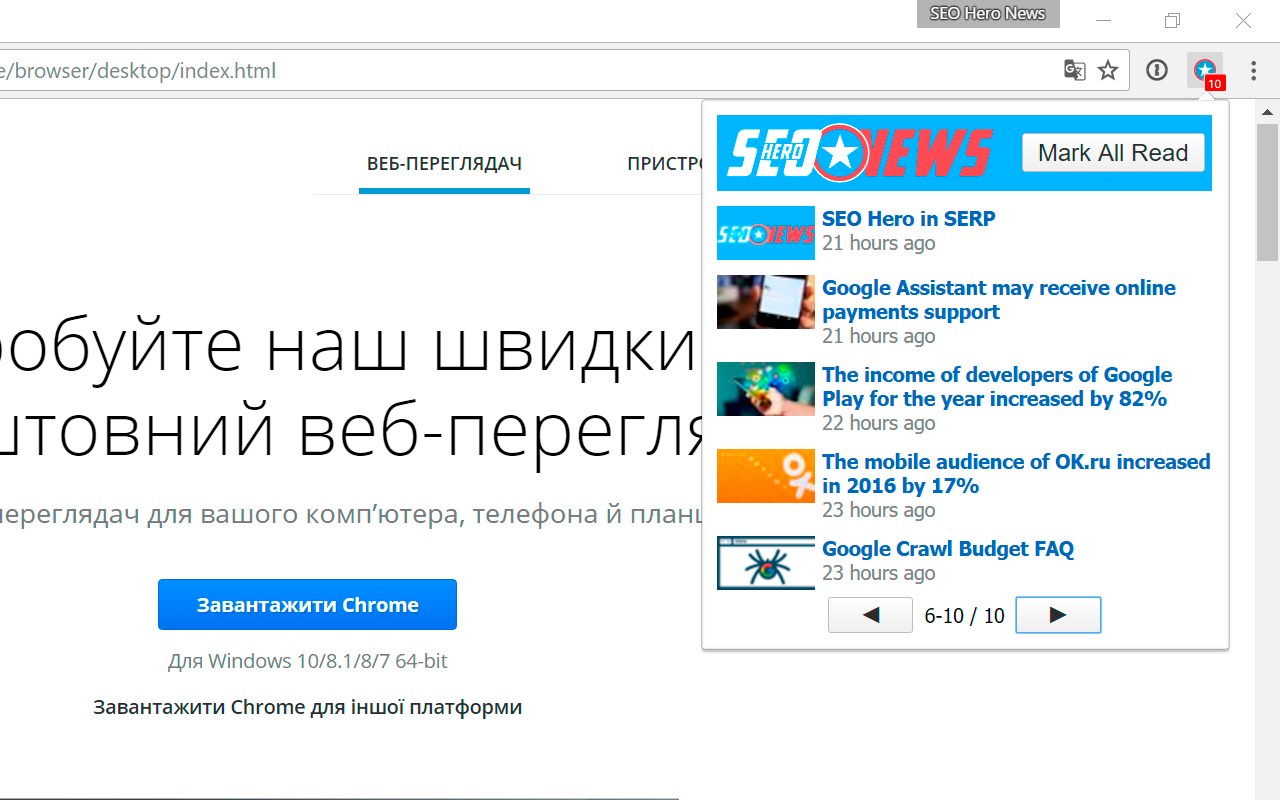Open the Google Crawl Budget FAQ article
This screenshot has height=800, width=1280.
click(948, 548)
